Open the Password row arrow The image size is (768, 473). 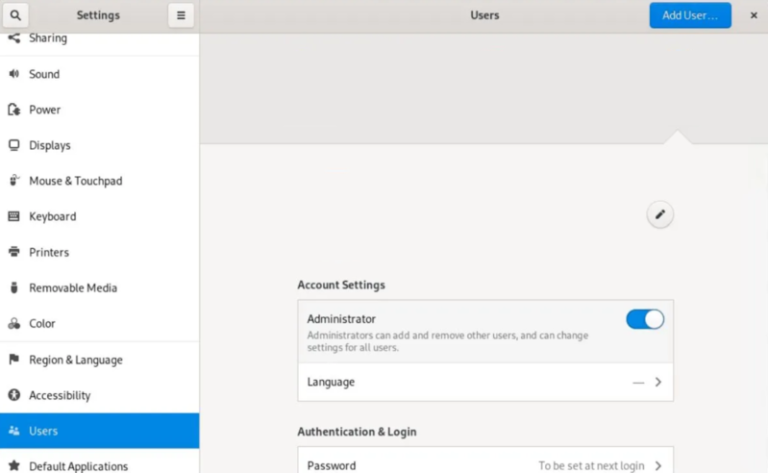[658, 466]
